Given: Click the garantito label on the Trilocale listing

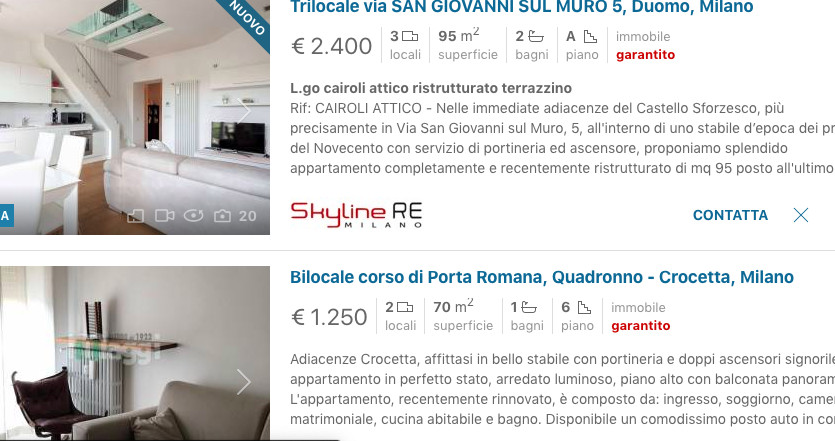Looking at the screenshot, I should pos(645,55).
